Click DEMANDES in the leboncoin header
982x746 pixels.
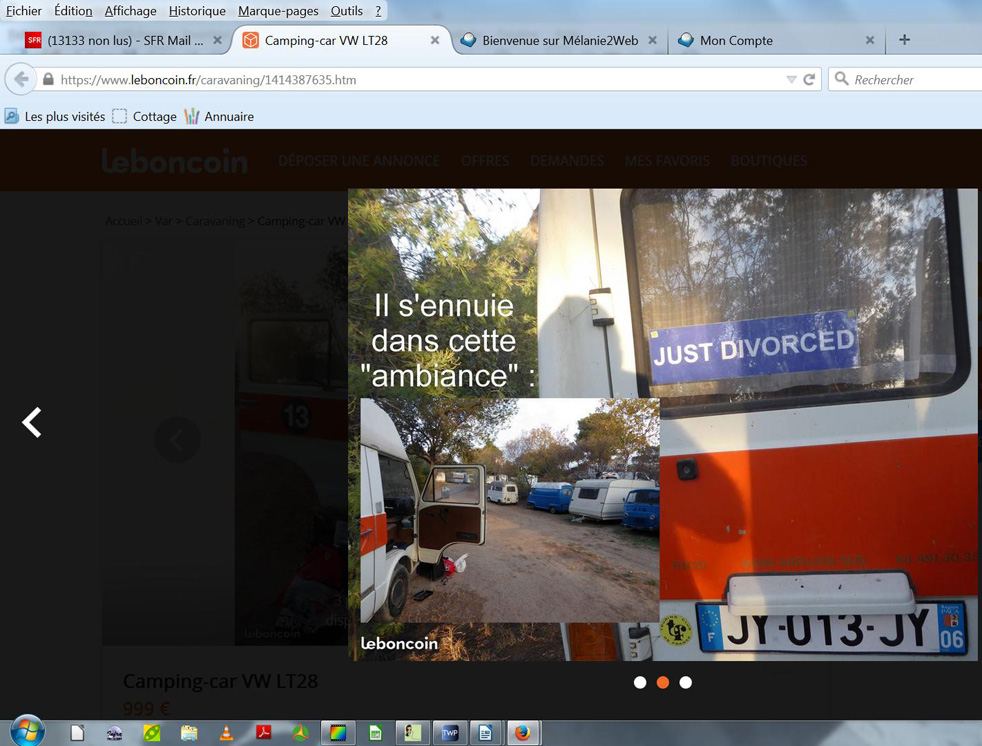pyautogui.click(x=567, y=161)
